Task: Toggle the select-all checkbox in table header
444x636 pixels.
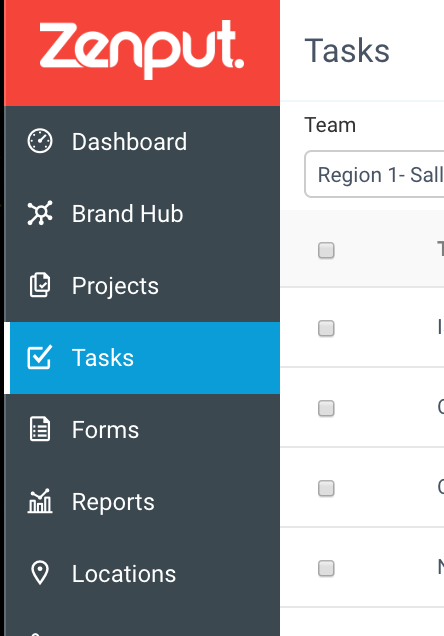Action: pyautogui.click(x=326, y=250)
